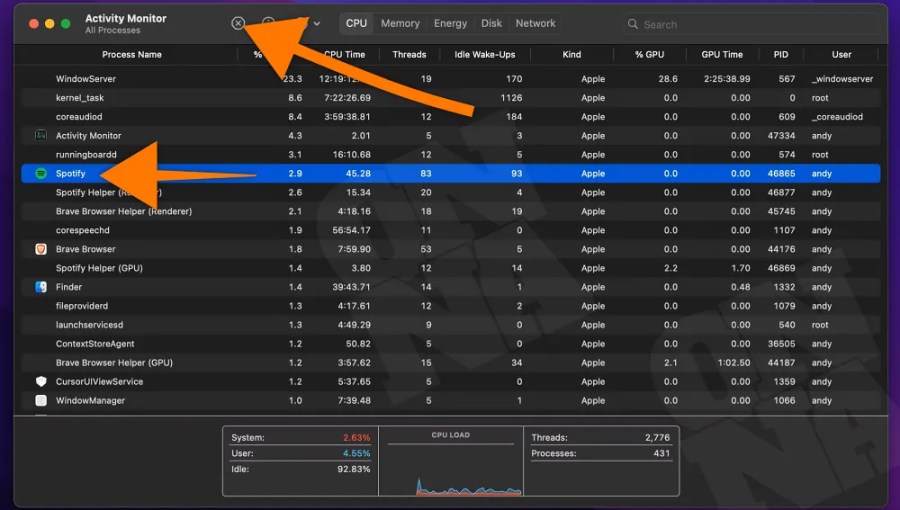Switch to the CPU tab
900x510 pixels.
[356, 23]
